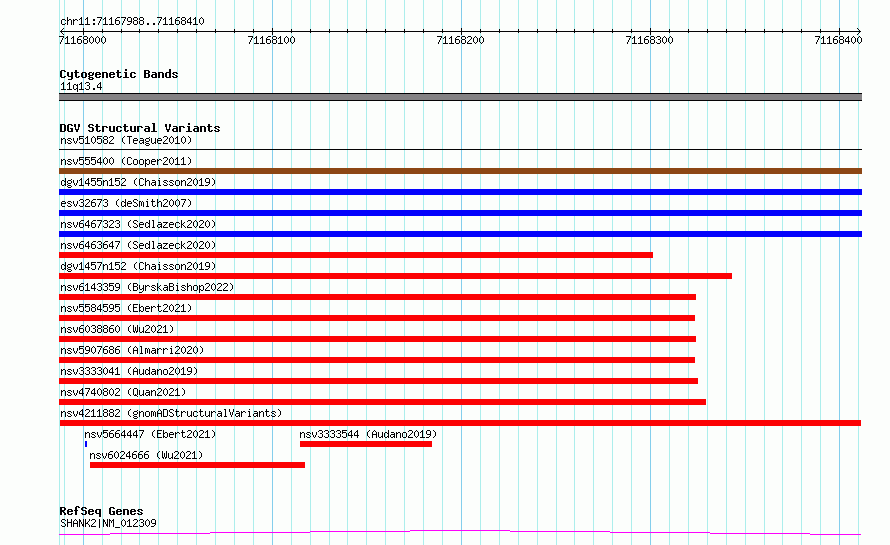
Task: Select variant label nsv555400 (Cooper2011)
Action: click(x=126, y=161)
